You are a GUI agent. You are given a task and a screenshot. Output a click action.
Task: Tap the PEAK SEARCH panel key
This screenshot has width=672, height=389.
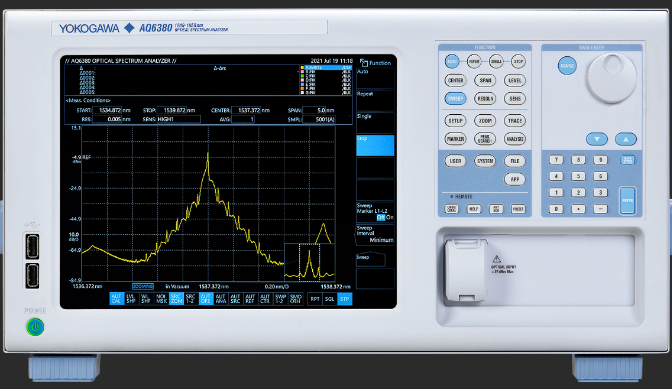pyautogui.click(x=485, y=139)
